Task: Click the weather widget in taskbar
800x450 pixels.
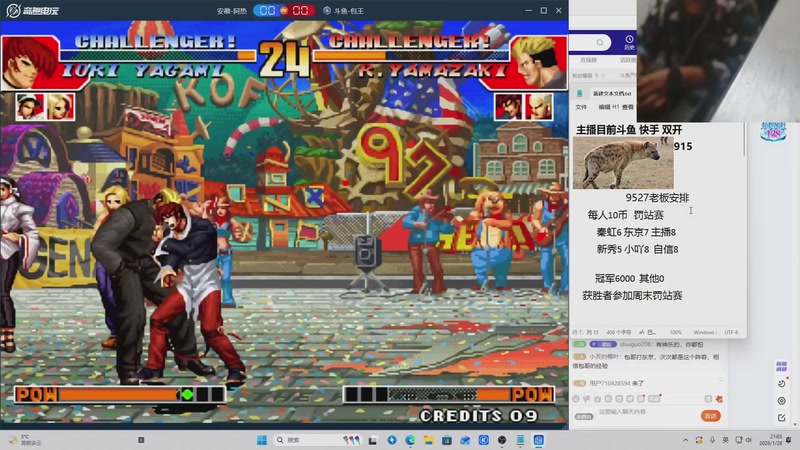Action: 24,440
